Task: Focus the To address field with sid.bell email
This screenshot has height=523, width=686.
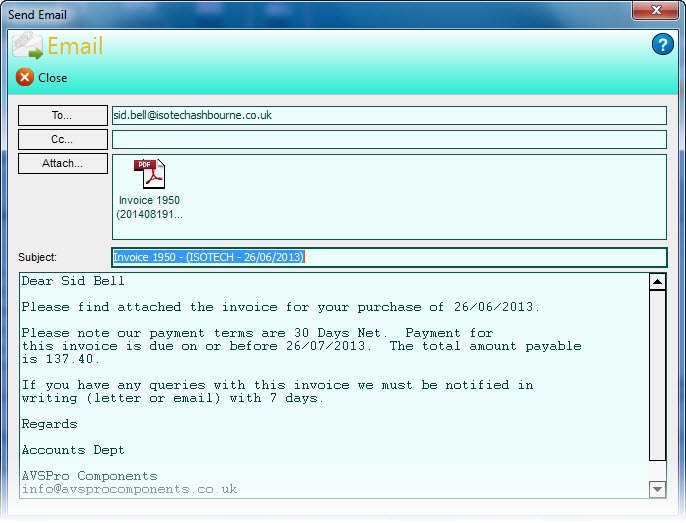Action: tap(389, 115)
